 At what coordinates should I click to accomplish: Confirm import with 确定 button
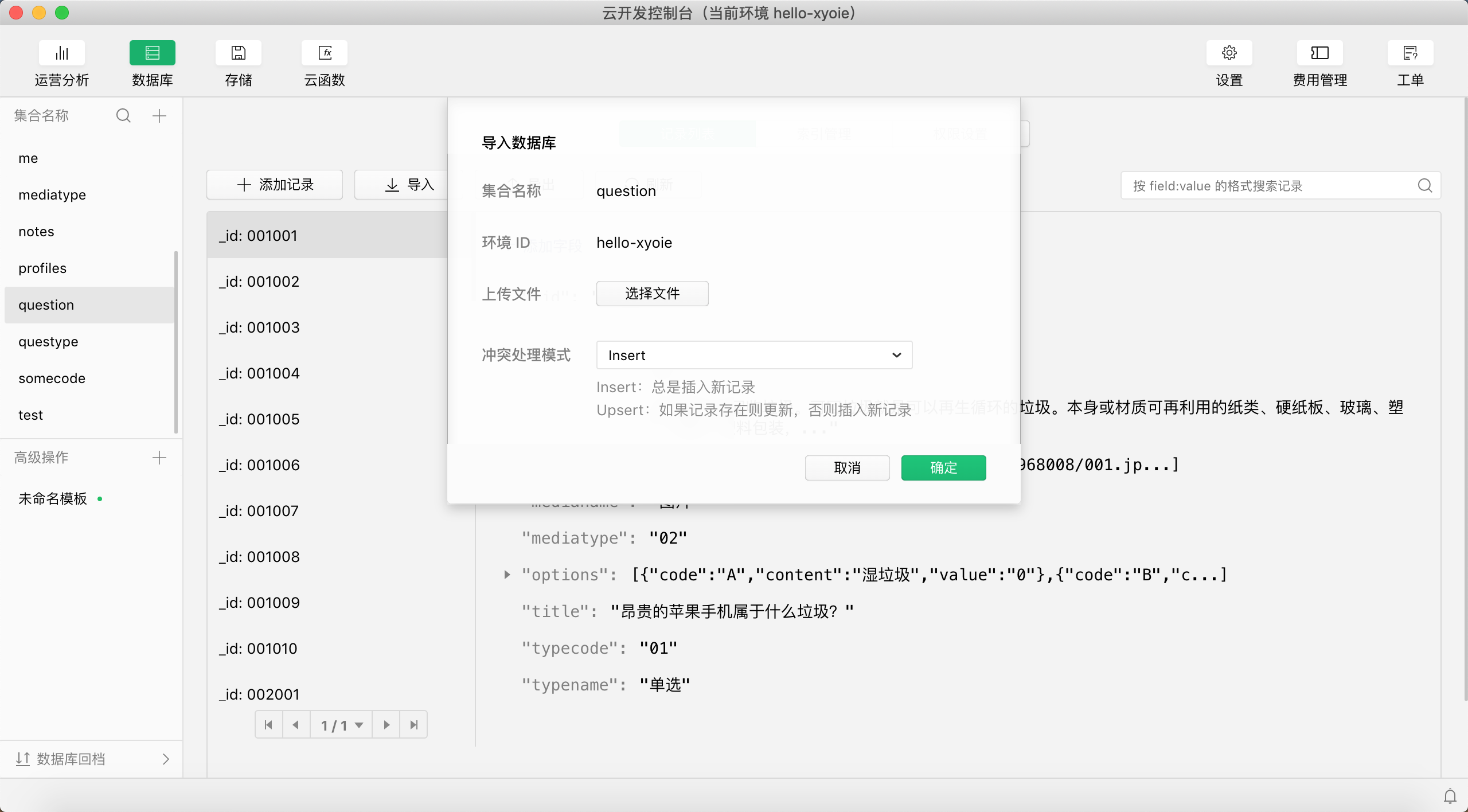tap(943, 468)
